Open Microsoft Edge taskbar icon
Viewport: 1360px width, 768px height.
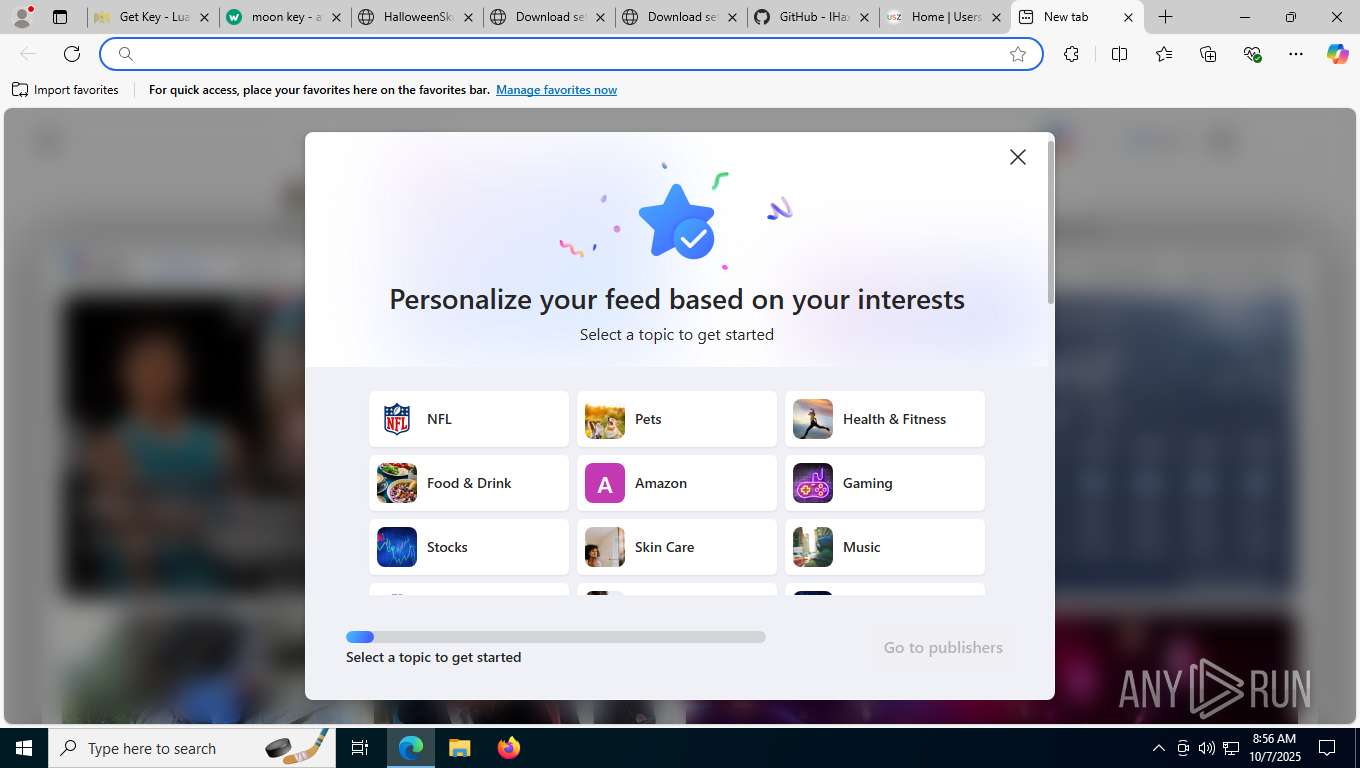tap(411, 748)
